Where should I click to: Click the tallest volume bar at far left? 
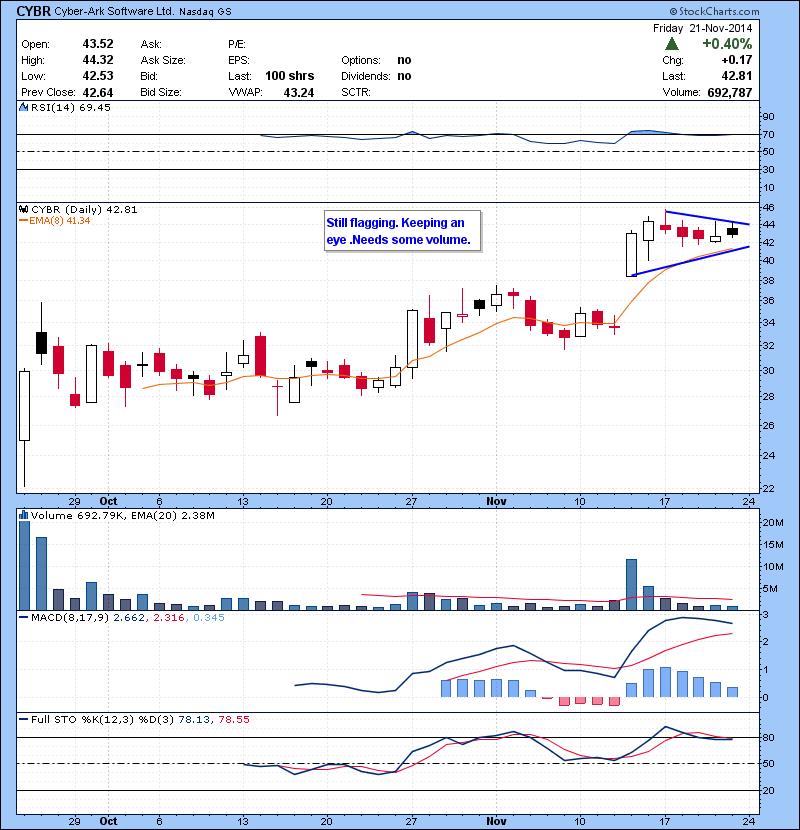tap(24, 565)
